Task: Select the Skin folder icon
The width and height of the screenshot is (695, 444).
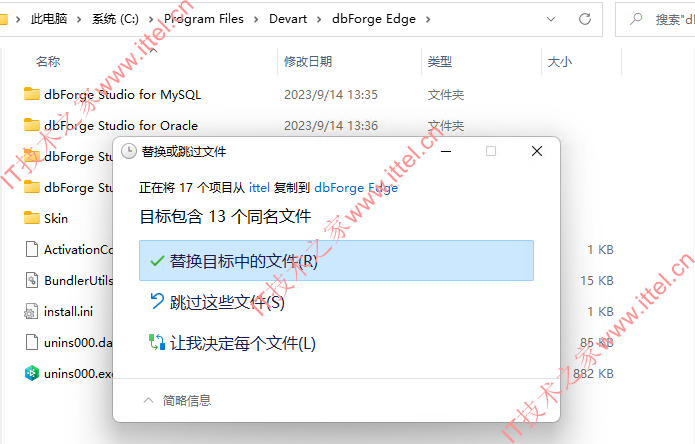Action: click(31, 218)
